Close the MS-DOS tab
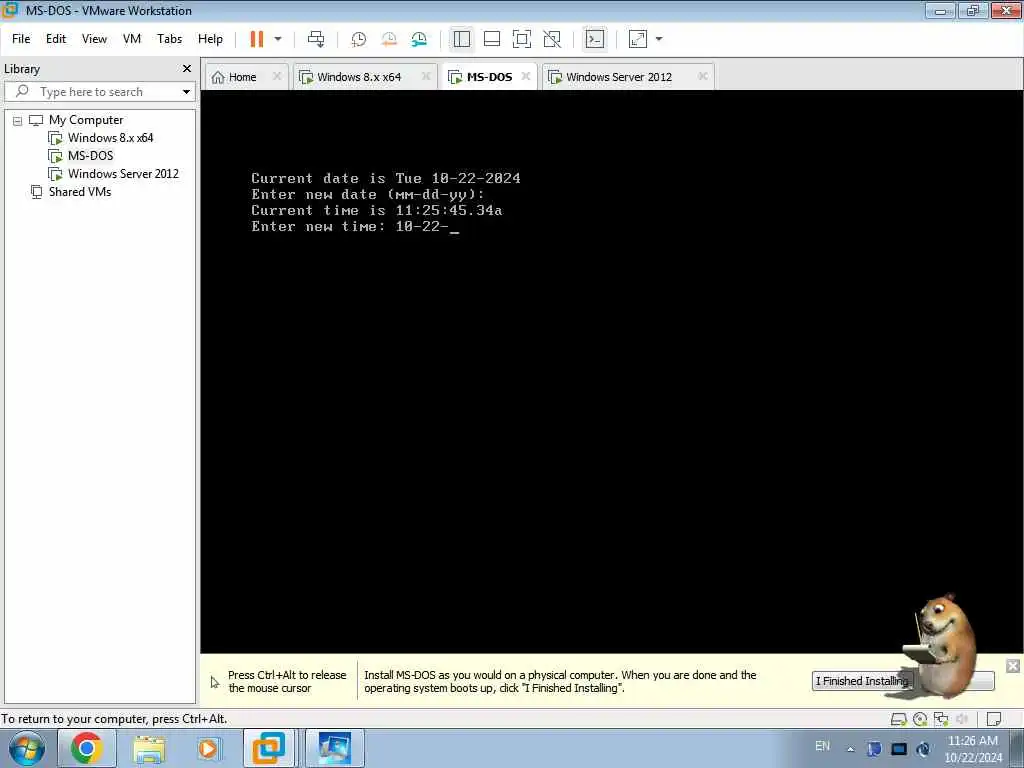 point(526,76)
